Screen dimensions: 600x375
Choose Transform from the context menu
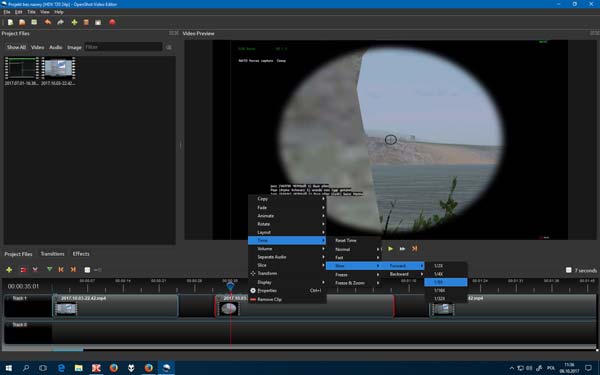tap(287, 273)
